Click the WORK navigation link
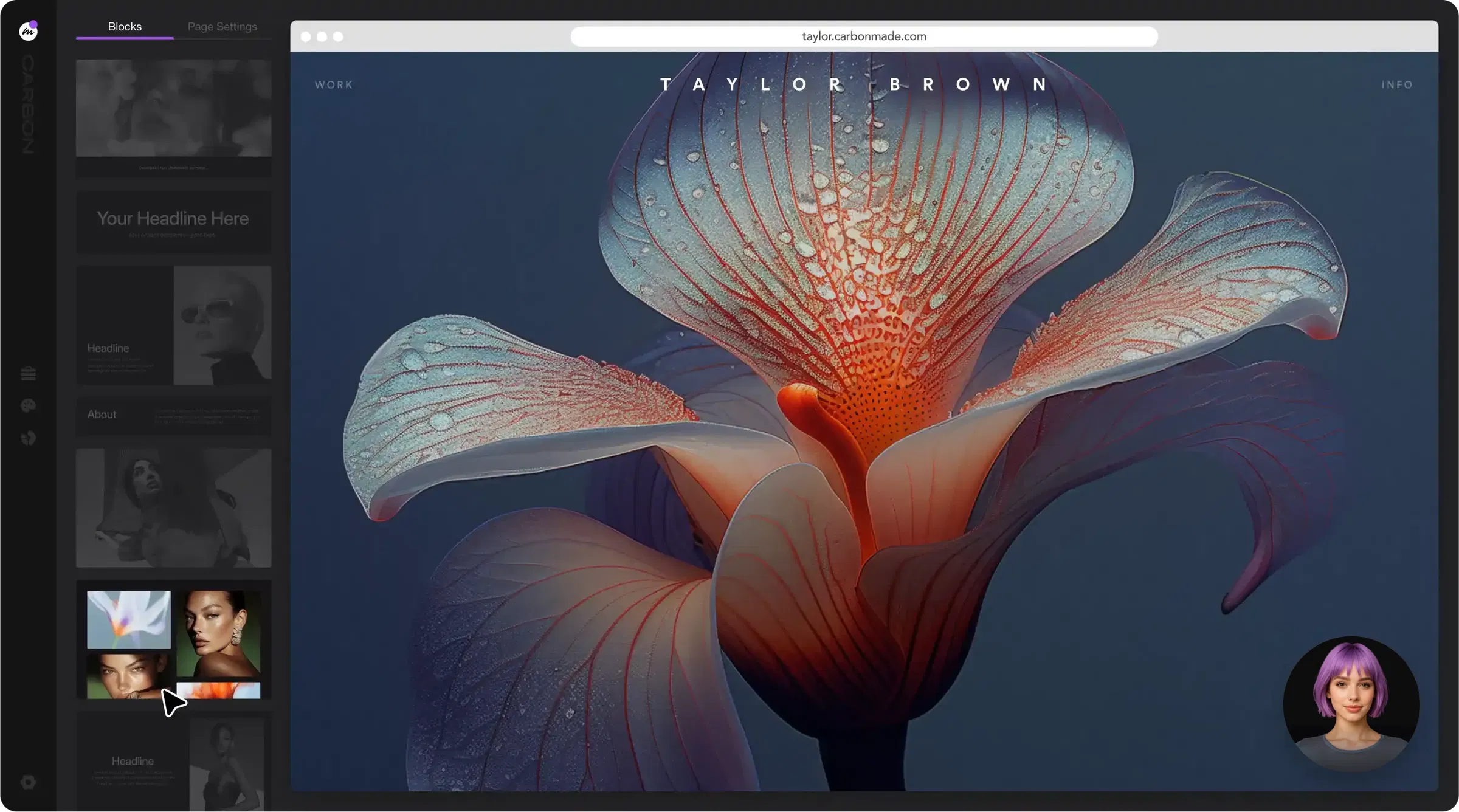 334,85
